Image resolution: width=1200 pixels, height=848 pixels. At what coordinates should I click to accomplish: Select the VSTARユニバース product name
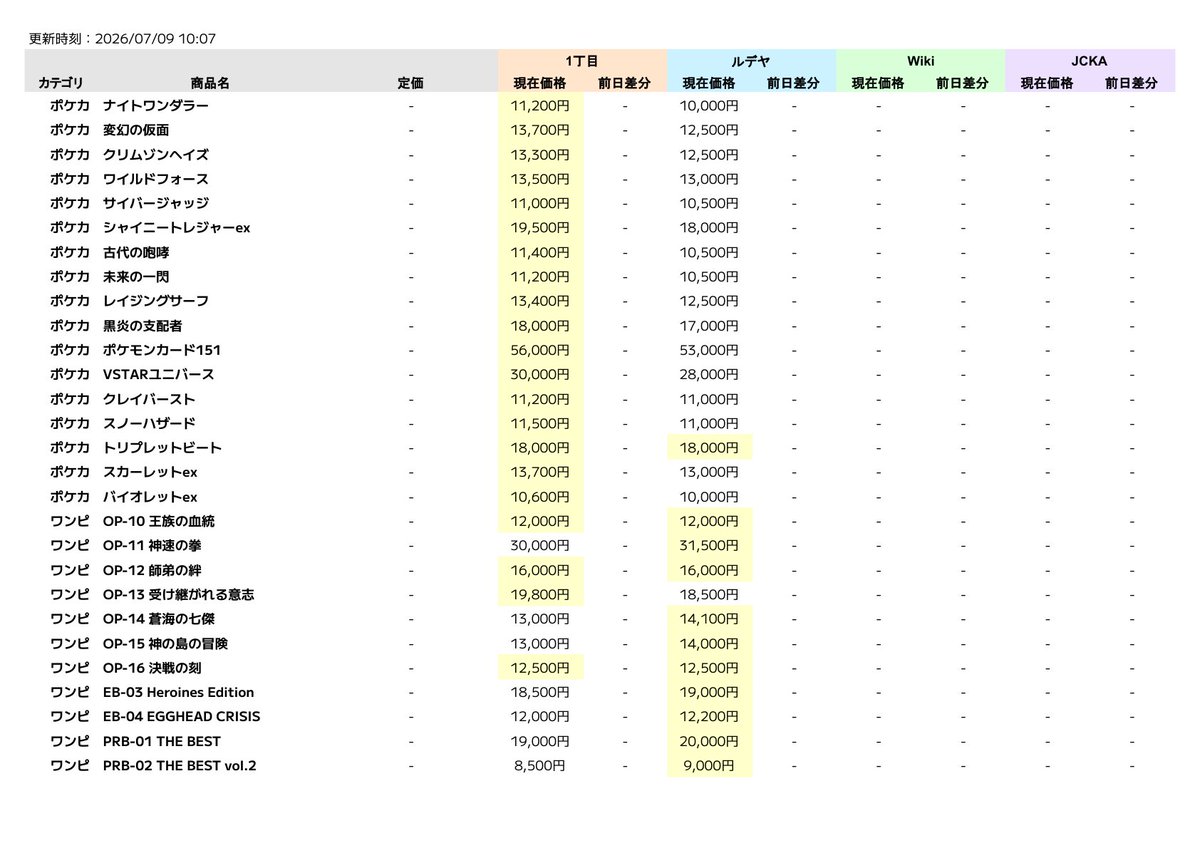pyautogui.click(x=158, y=374)
